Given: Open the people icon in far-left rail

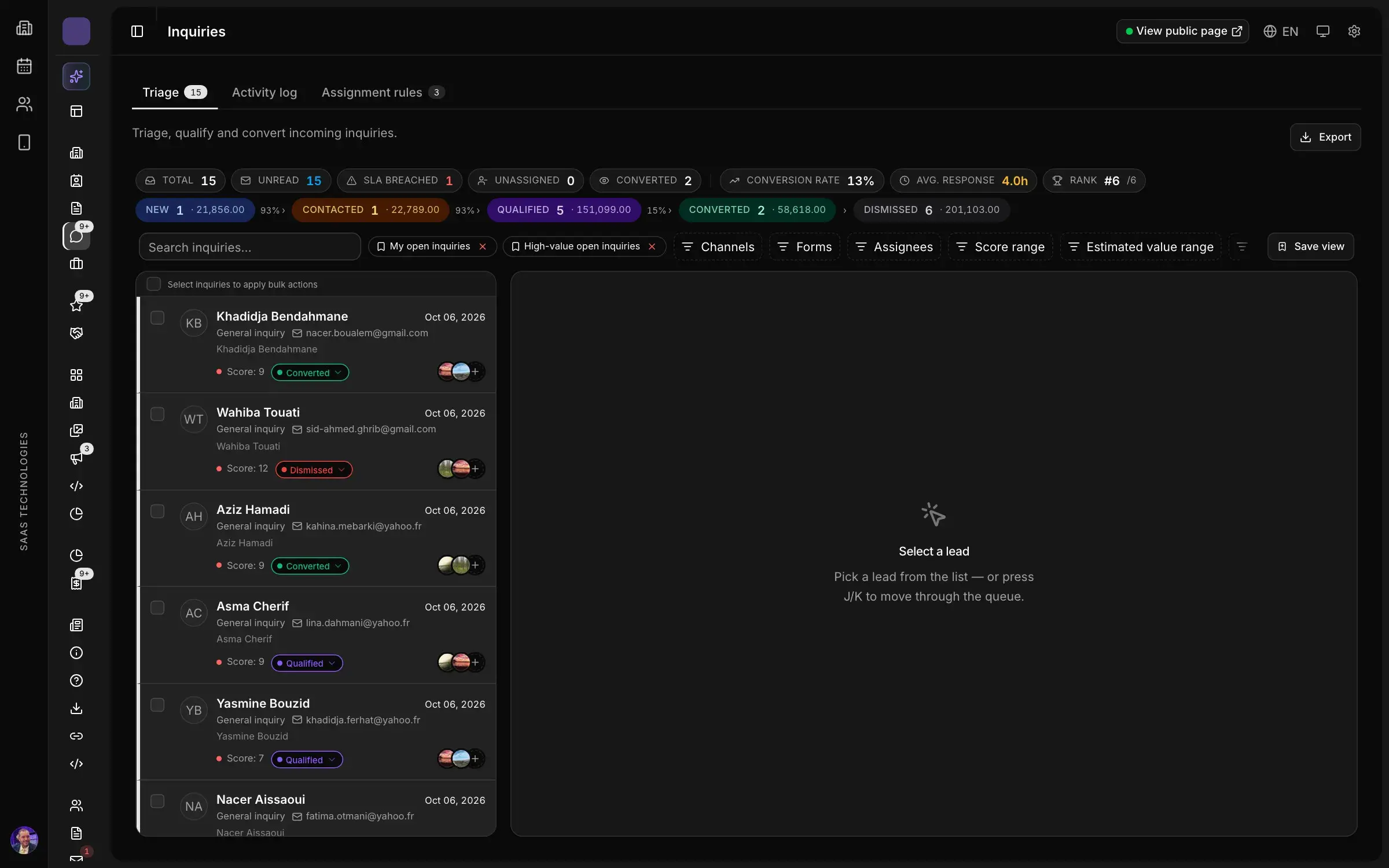Looking at the screenshot, I should (24, 104).
